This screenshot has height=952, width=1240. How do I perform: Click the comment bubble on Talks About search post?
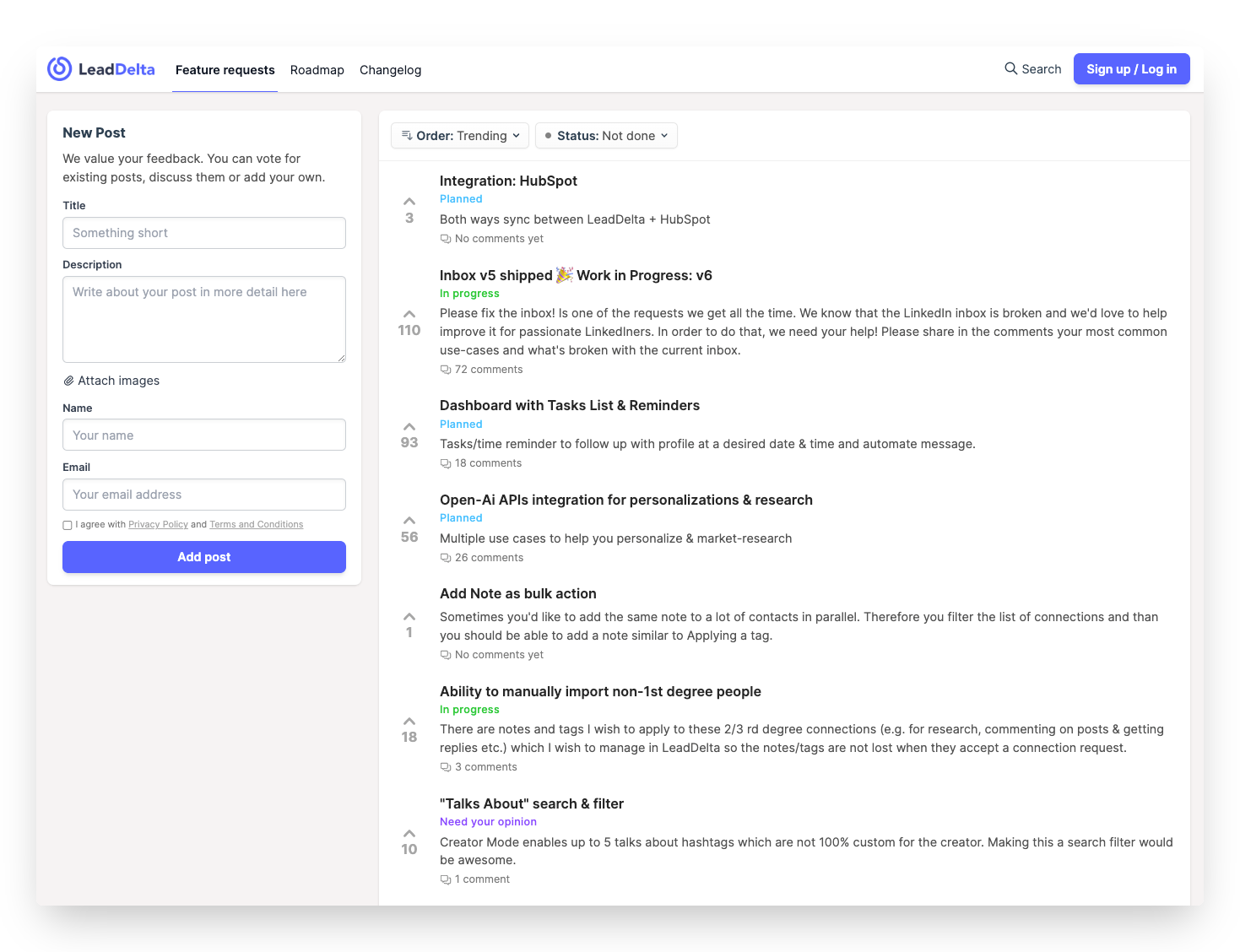(x=446, y=879)
